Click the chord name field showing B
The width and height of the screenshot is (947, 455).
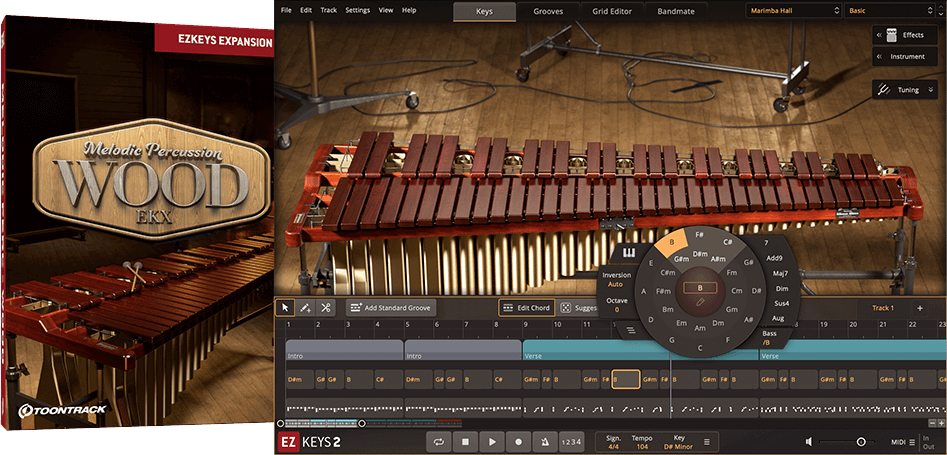[700, 288]
